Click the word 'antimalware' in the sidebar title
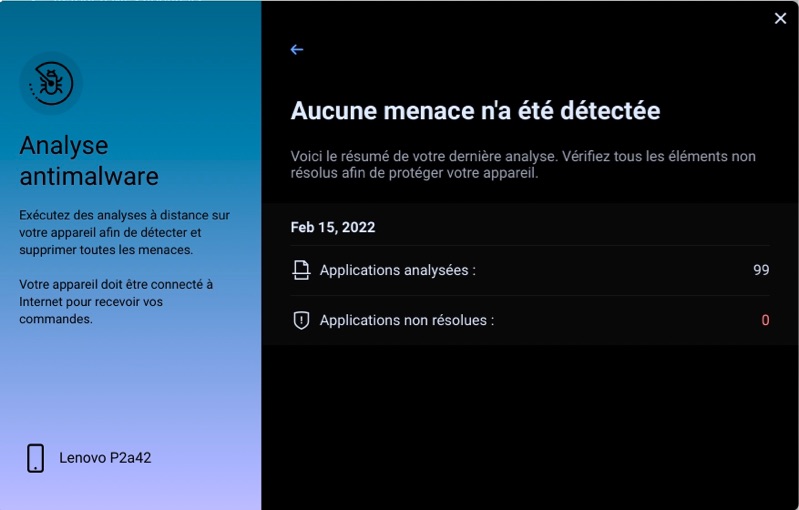The height and width of the screenshot is (510, 799). [88, 177]
